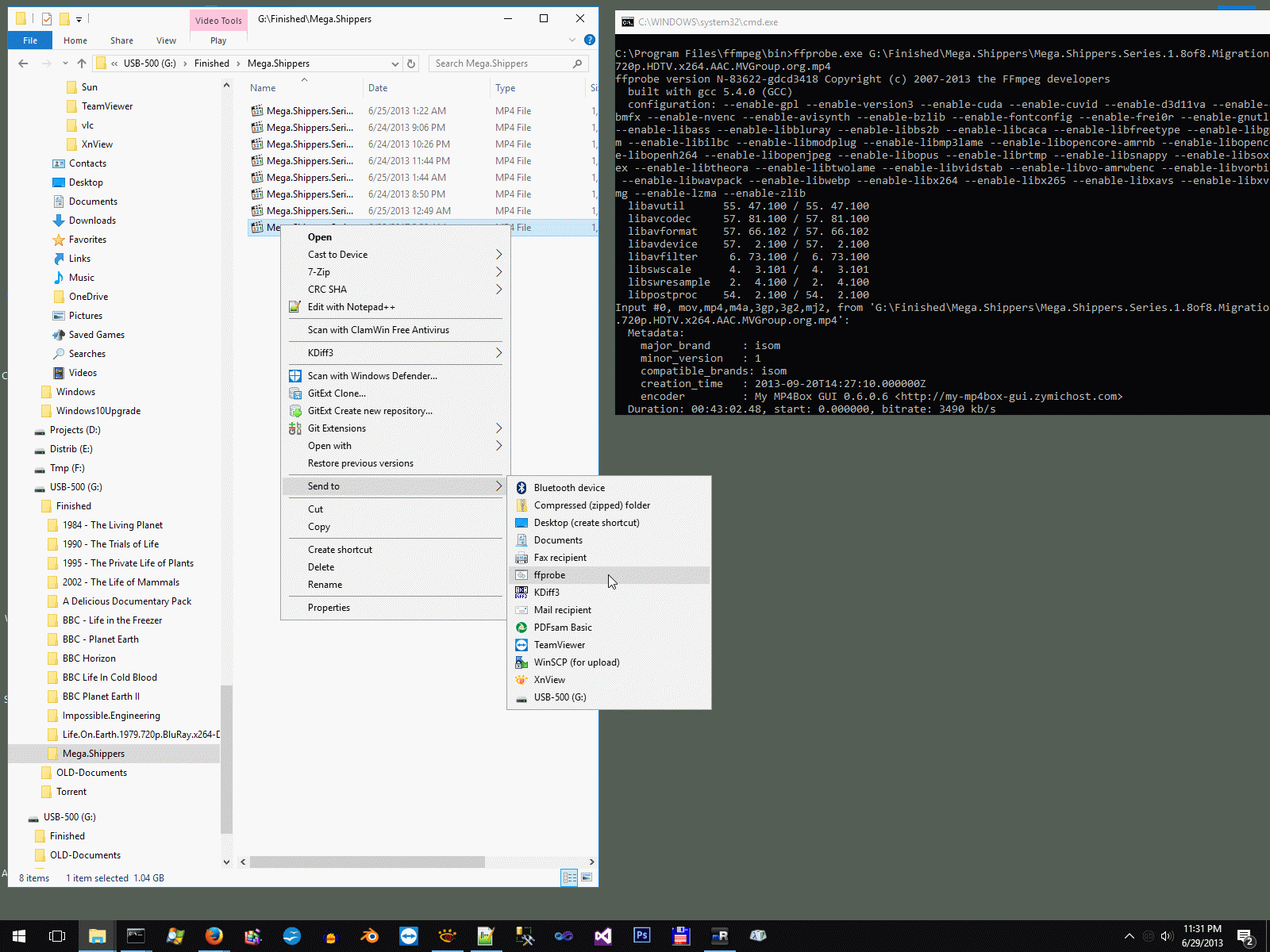This screenshot has height=952, width=1270.
Task: Open the address bar history dropdown
Action: (x=394, y=63)
